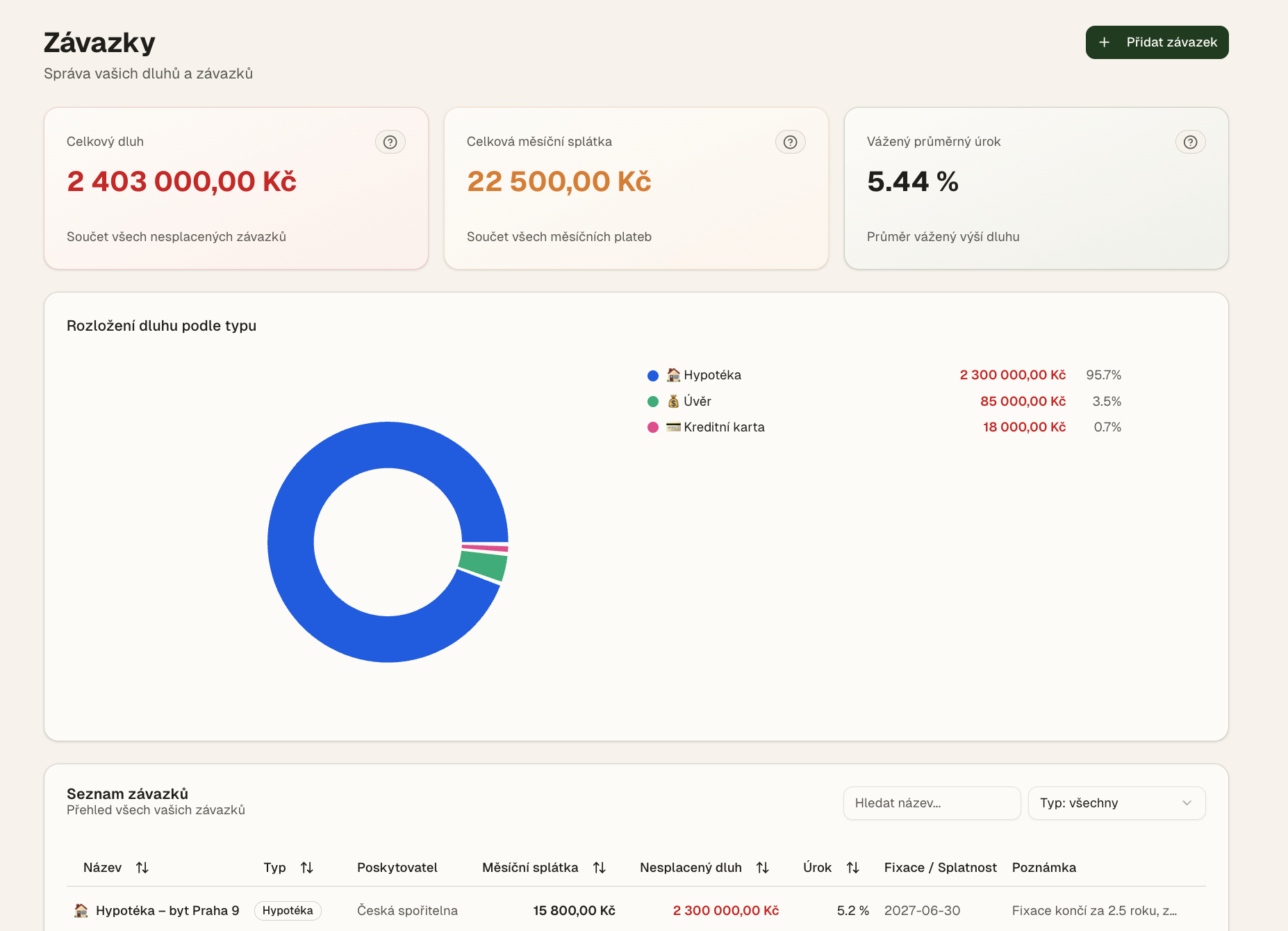Select the Hypotéka house icon in chart legend

(x=672, y=374)
